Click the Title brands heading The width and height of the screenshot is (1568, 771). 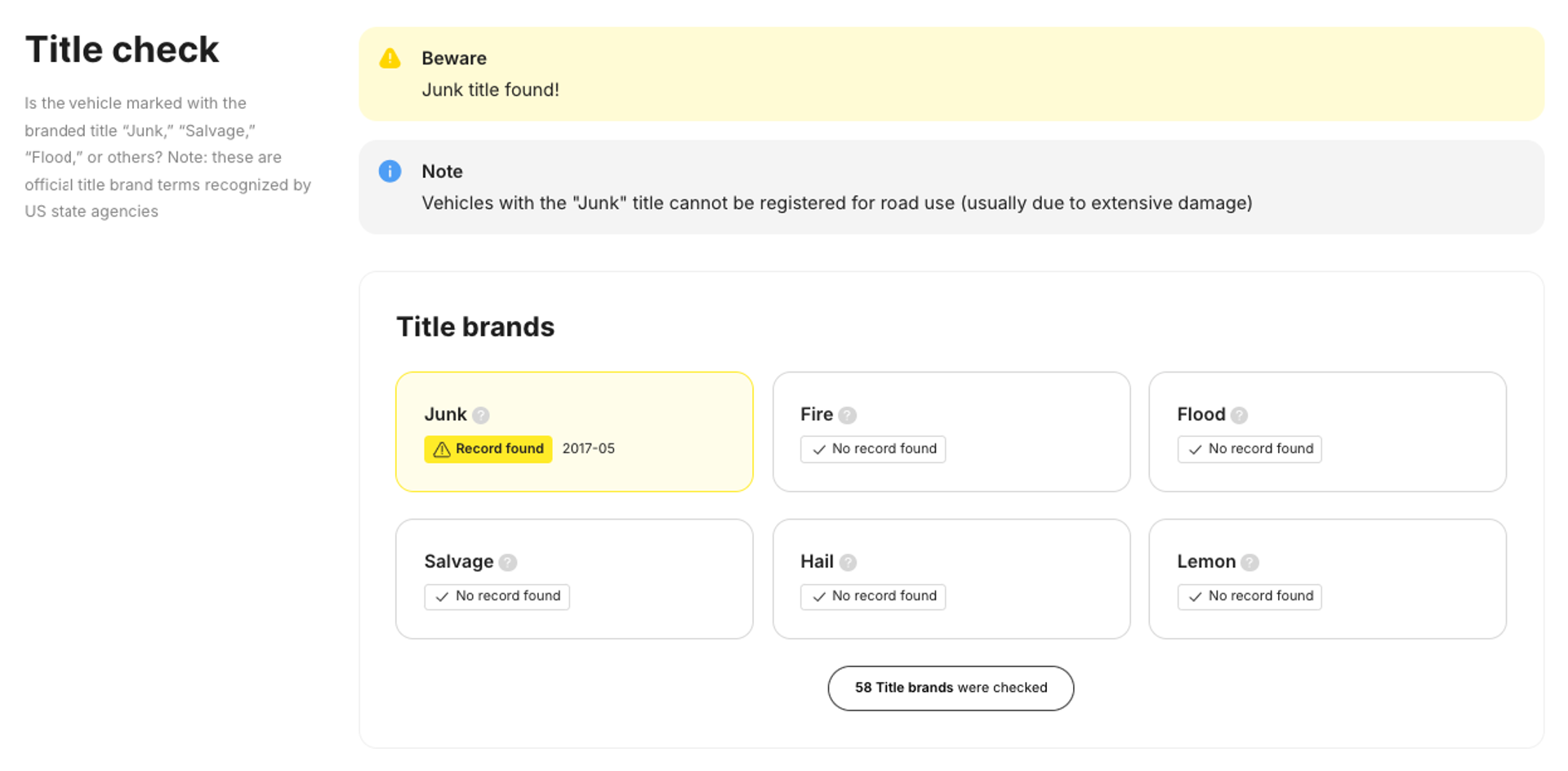[x=475, y=327]
